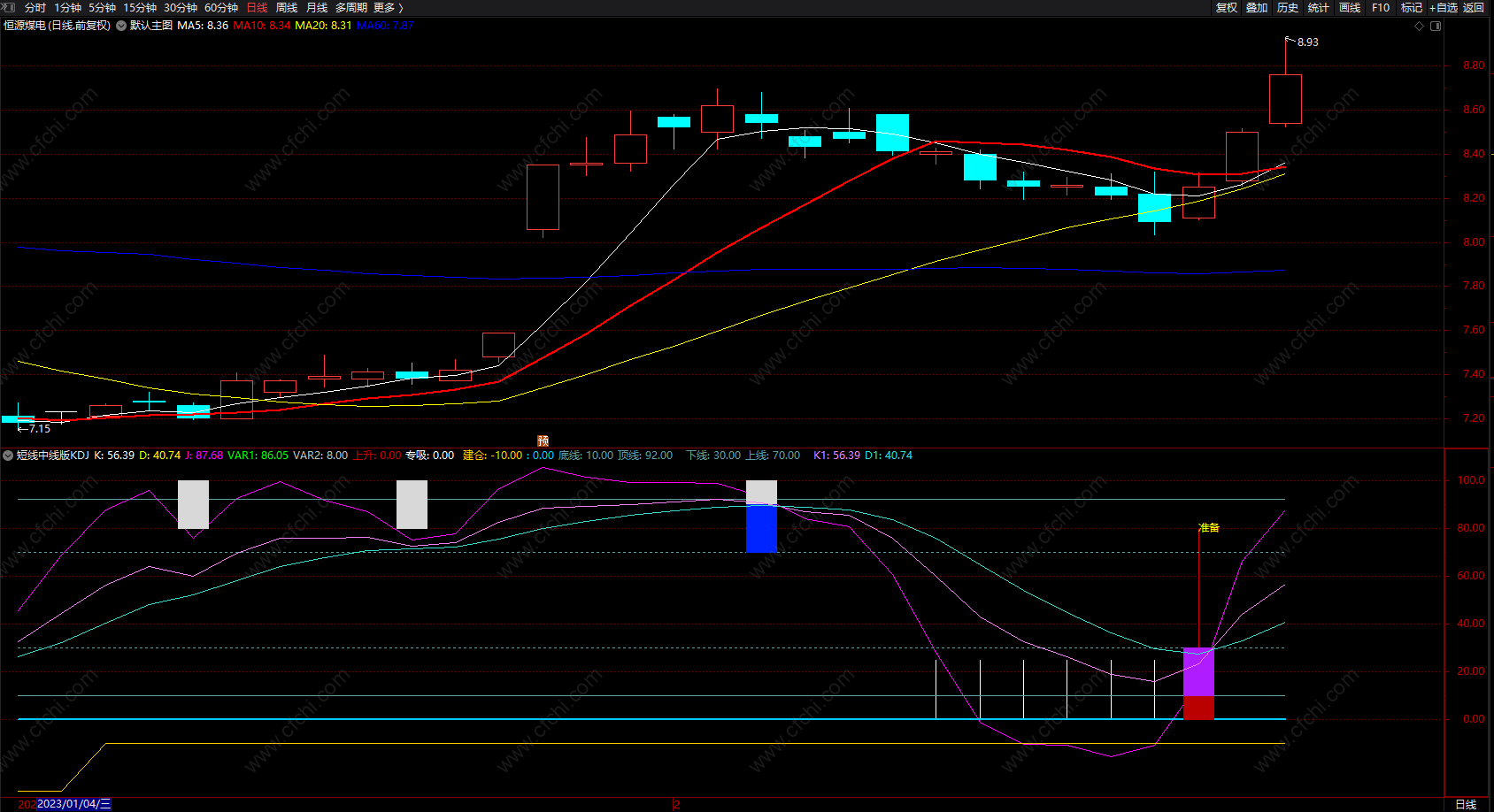Image resolution: width=1494 pixels, height=812 pixels.
Task: Click the 叠加 overlay button
Action: (x=1257, y=7)
